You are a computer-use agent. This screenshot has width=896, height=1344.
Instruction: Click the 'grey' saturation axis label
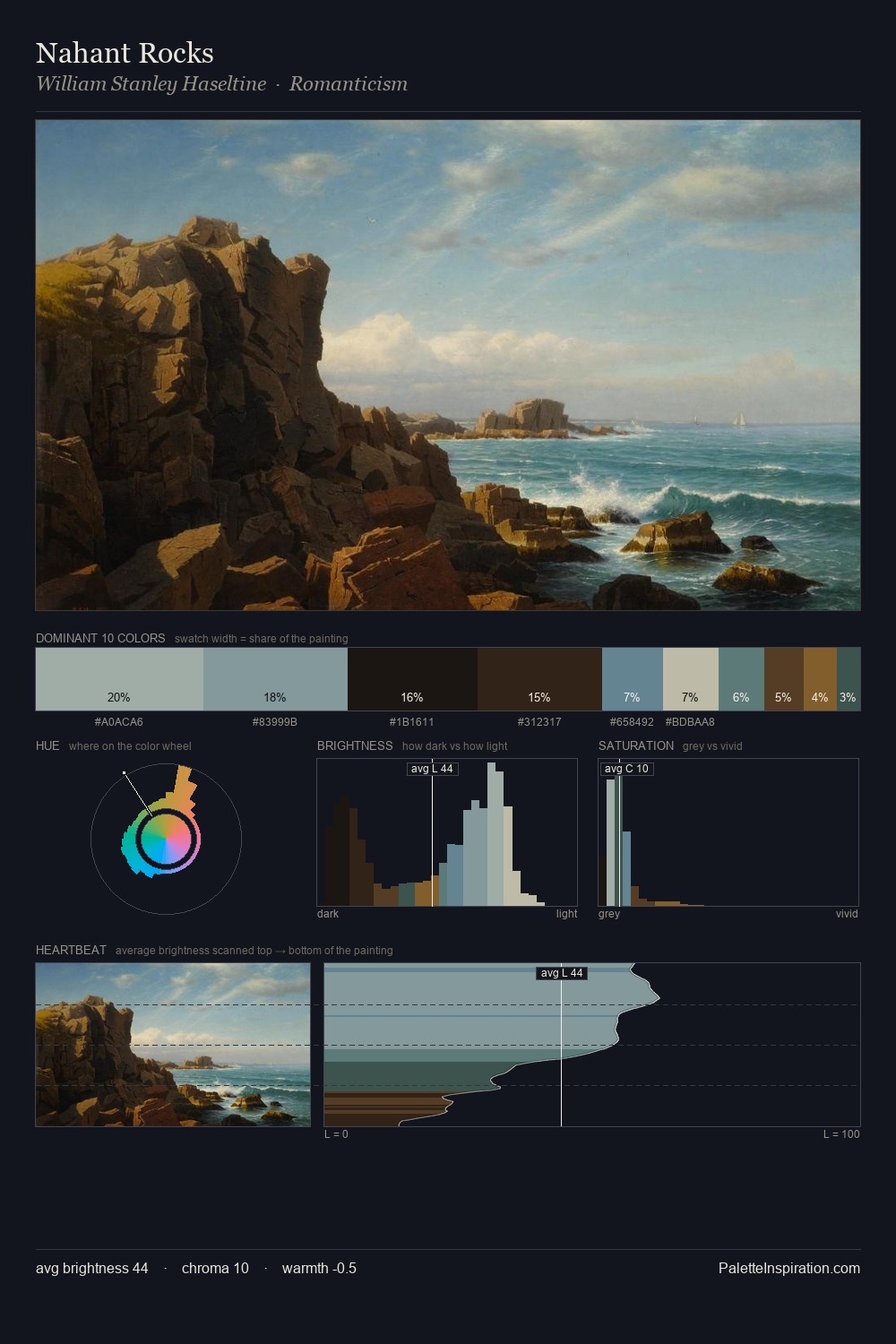(609, 914)
